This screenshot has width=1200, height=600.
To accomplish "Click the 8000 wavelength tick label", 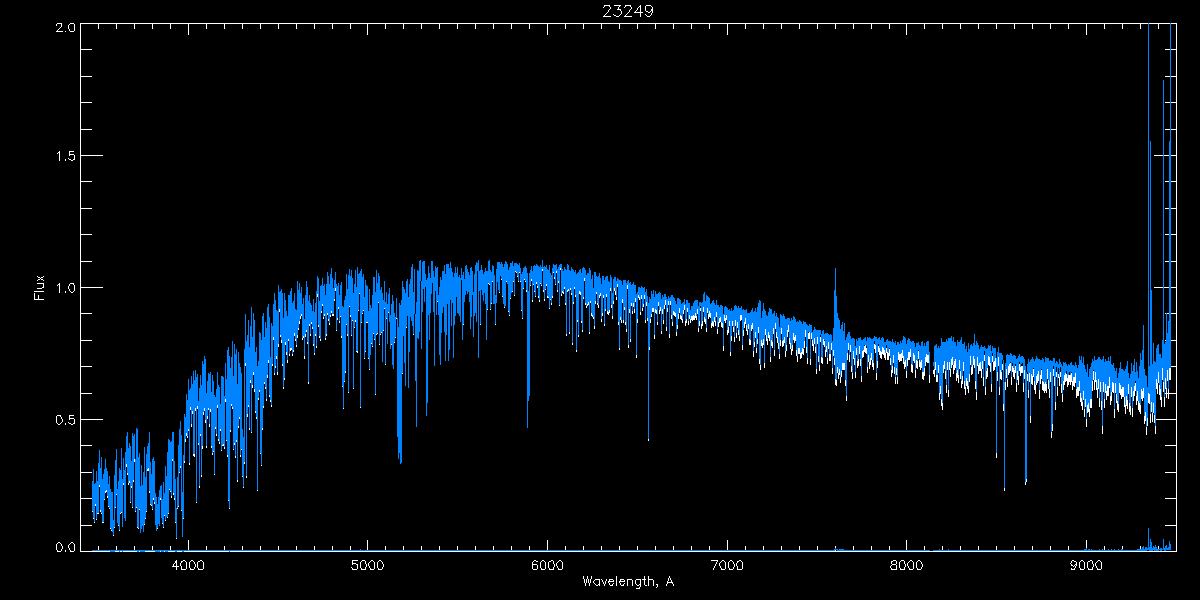I will 906,565.
